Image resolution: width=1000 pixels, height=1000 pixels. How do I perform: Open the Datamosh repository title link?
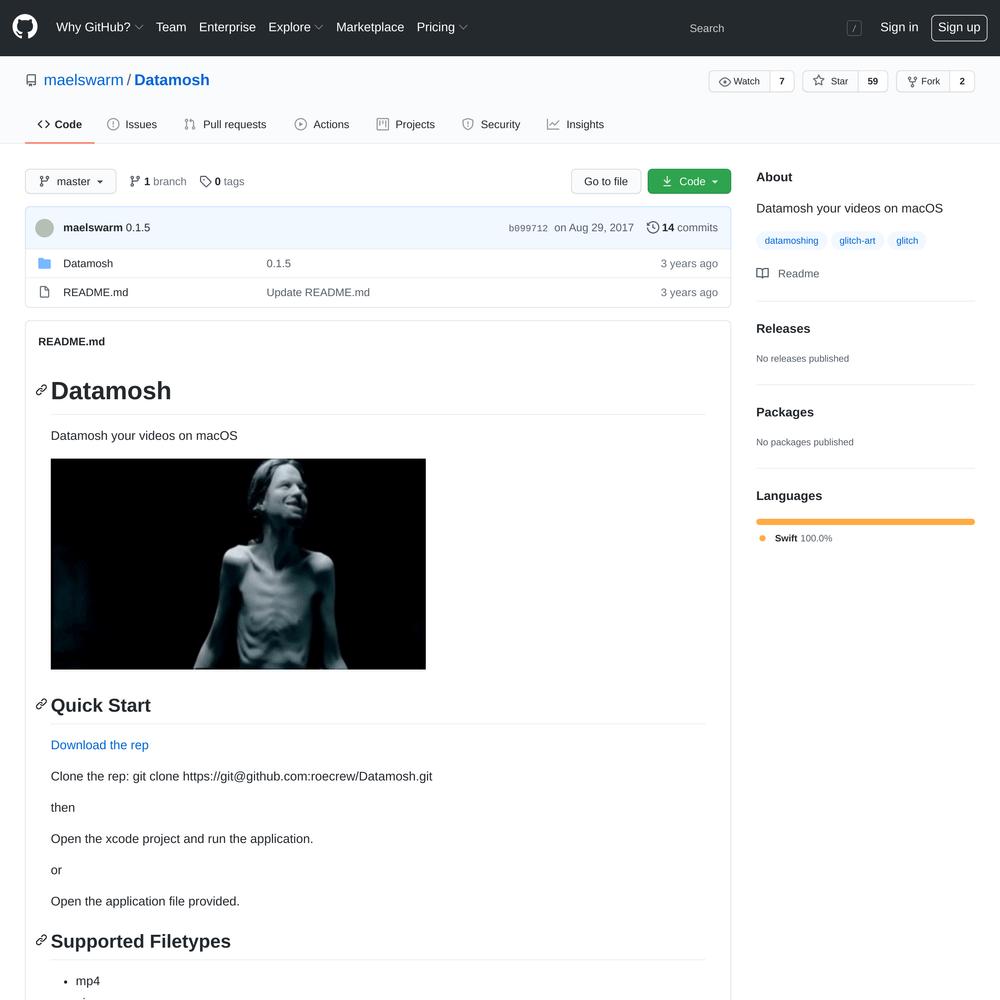(172, 80)
